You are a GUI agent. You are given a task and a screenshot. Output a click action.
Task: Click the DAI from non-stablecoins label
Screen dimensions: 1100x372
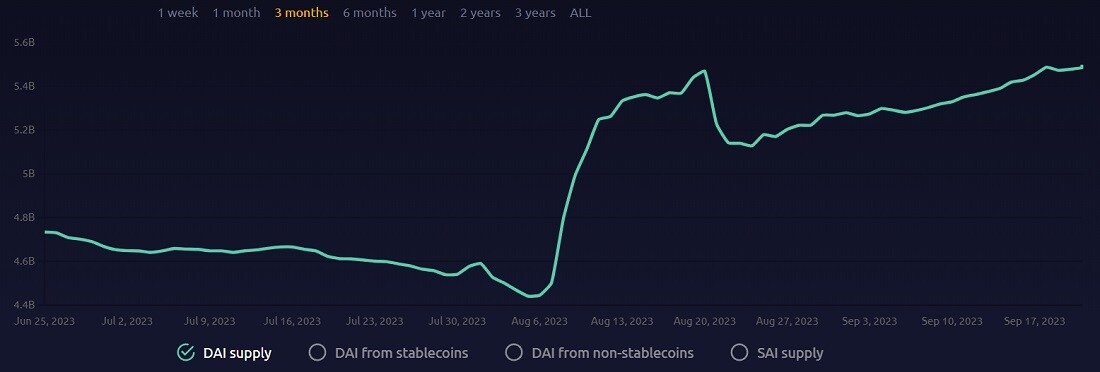point(613,353)
